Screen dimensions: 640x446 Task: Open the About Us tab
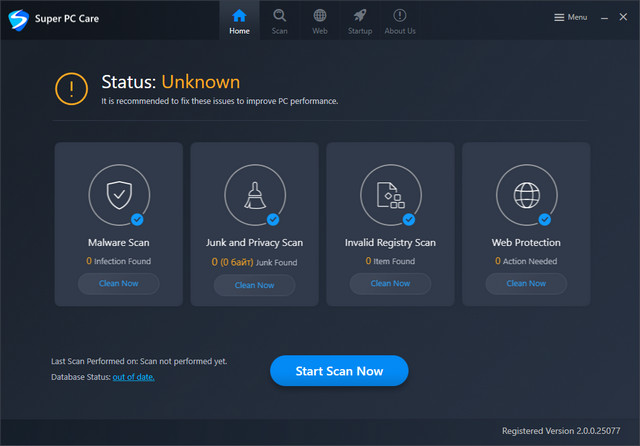pyautogui.click(x=400, y=20)
